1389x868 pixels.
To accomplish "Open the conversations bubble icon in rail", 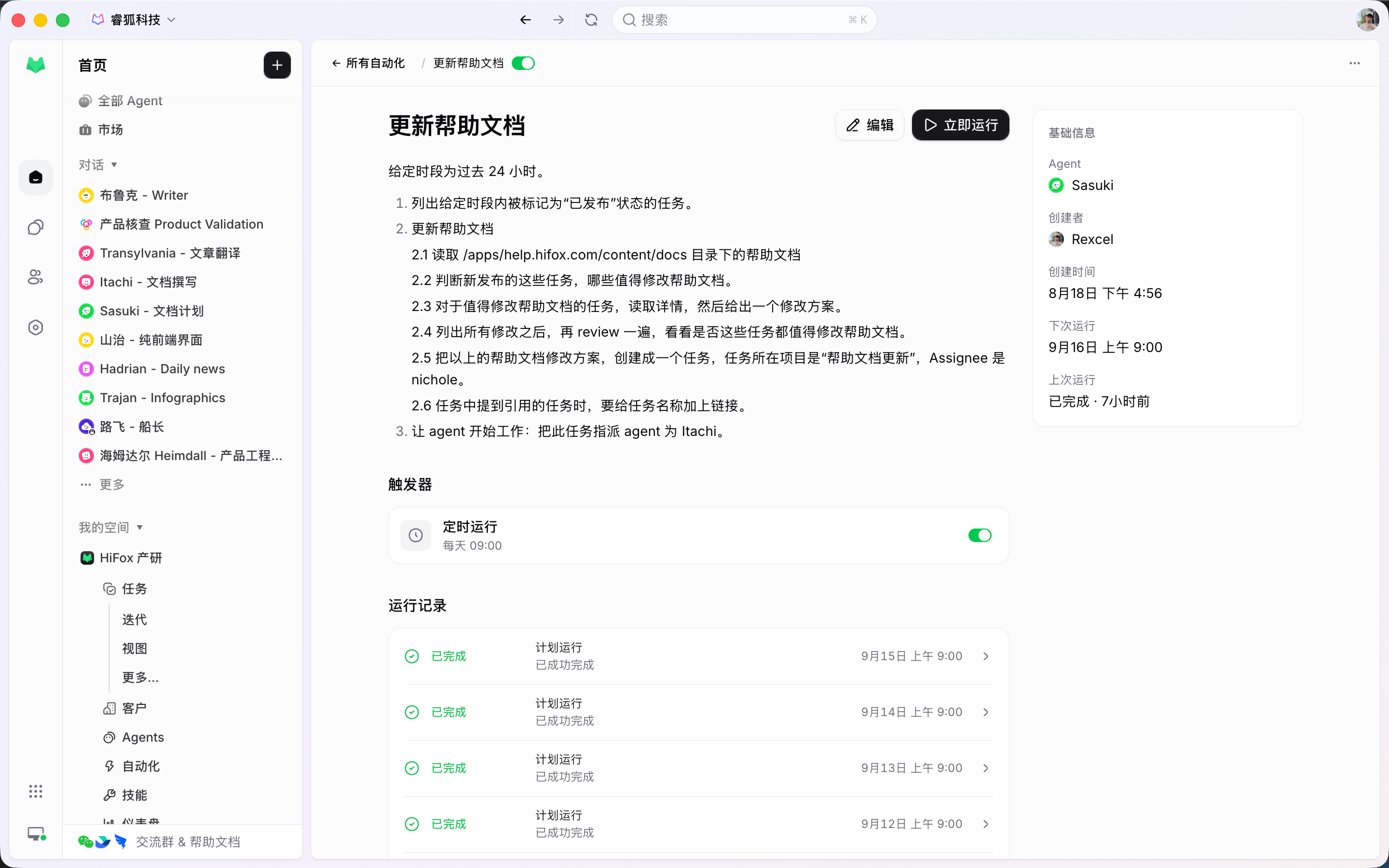I will click(36, 227).
